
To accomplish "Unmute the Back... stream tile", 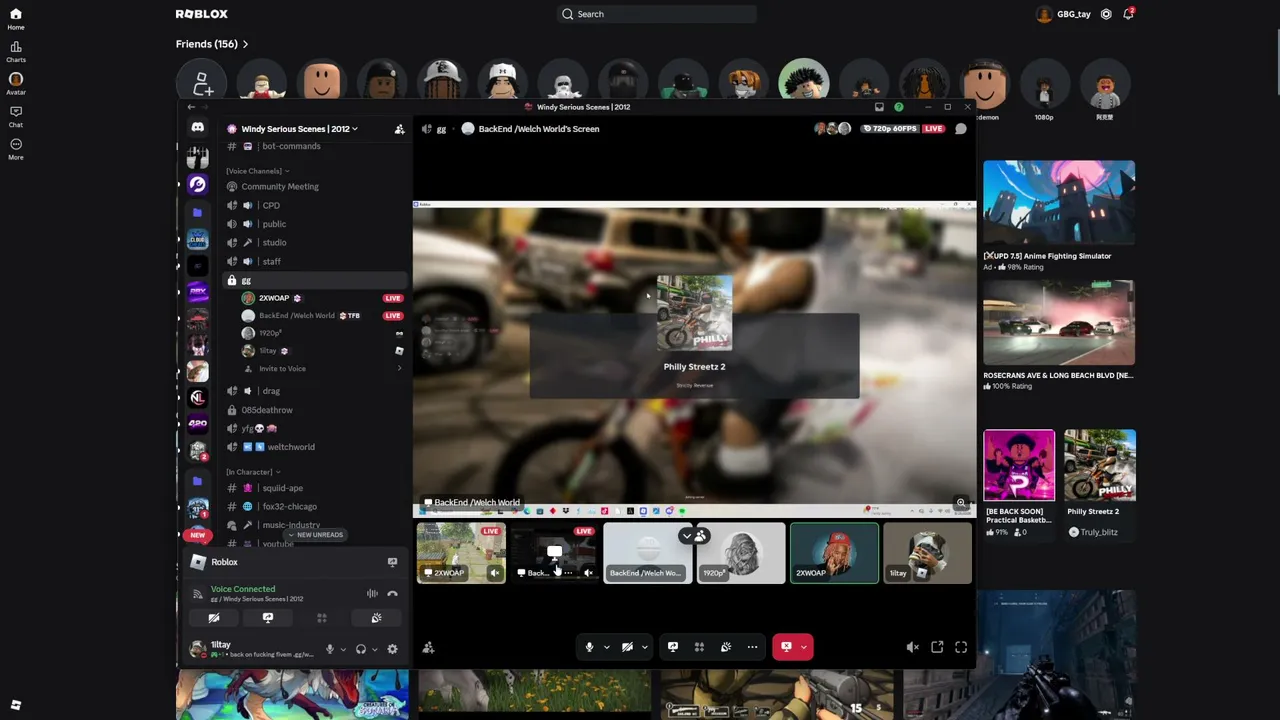I will 588,573.
